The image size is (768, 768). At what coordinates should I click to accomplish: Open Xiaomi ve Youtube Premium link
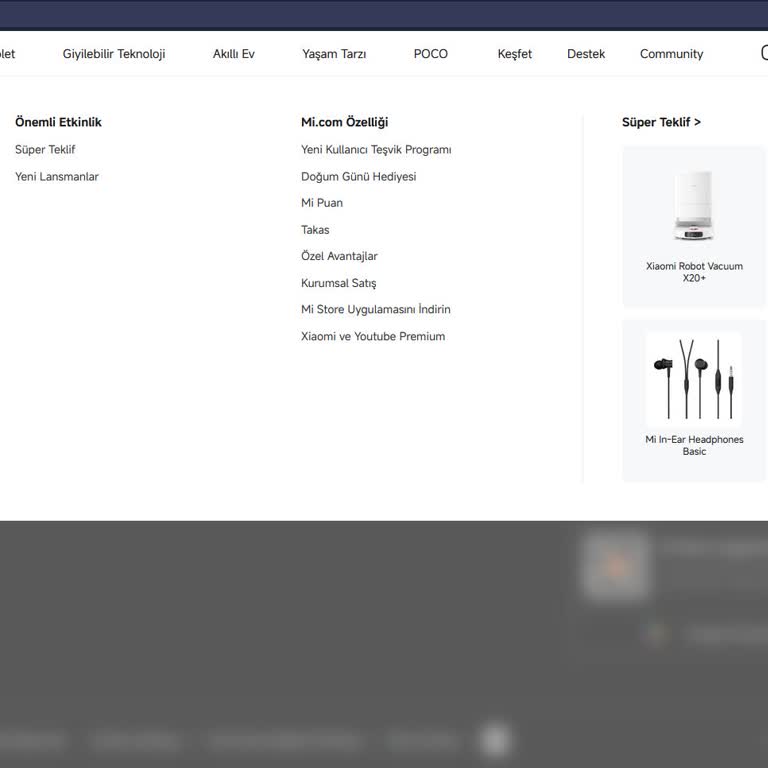coord(373,336)
